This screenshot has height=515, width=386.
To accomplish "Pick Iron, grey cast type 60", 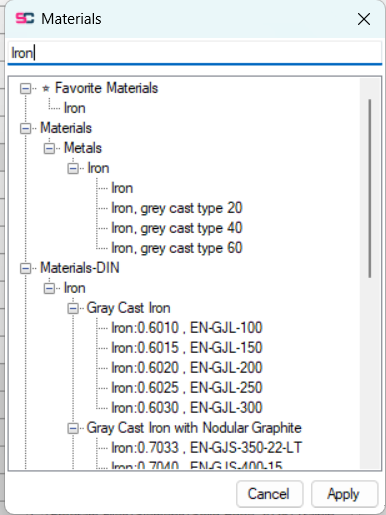I will (177, 248).
